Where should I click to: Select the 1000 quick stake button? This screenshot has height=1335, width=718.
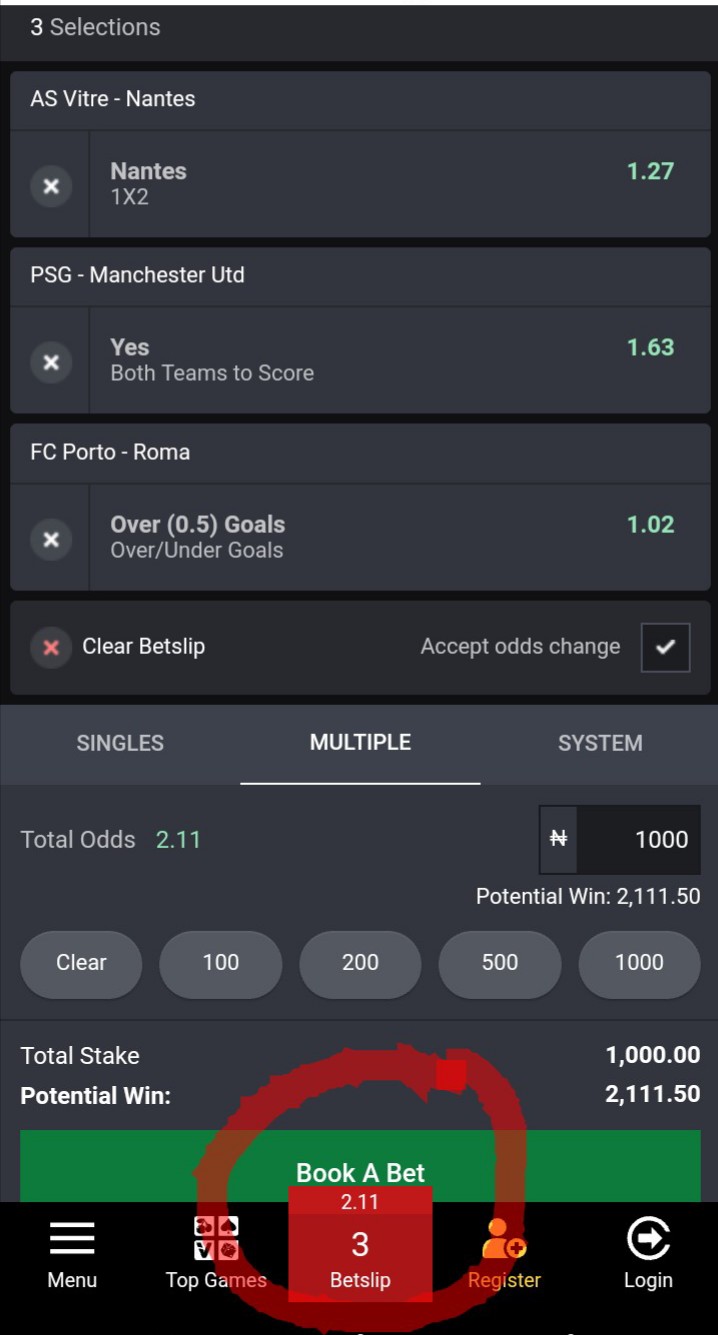coord(639,963)
